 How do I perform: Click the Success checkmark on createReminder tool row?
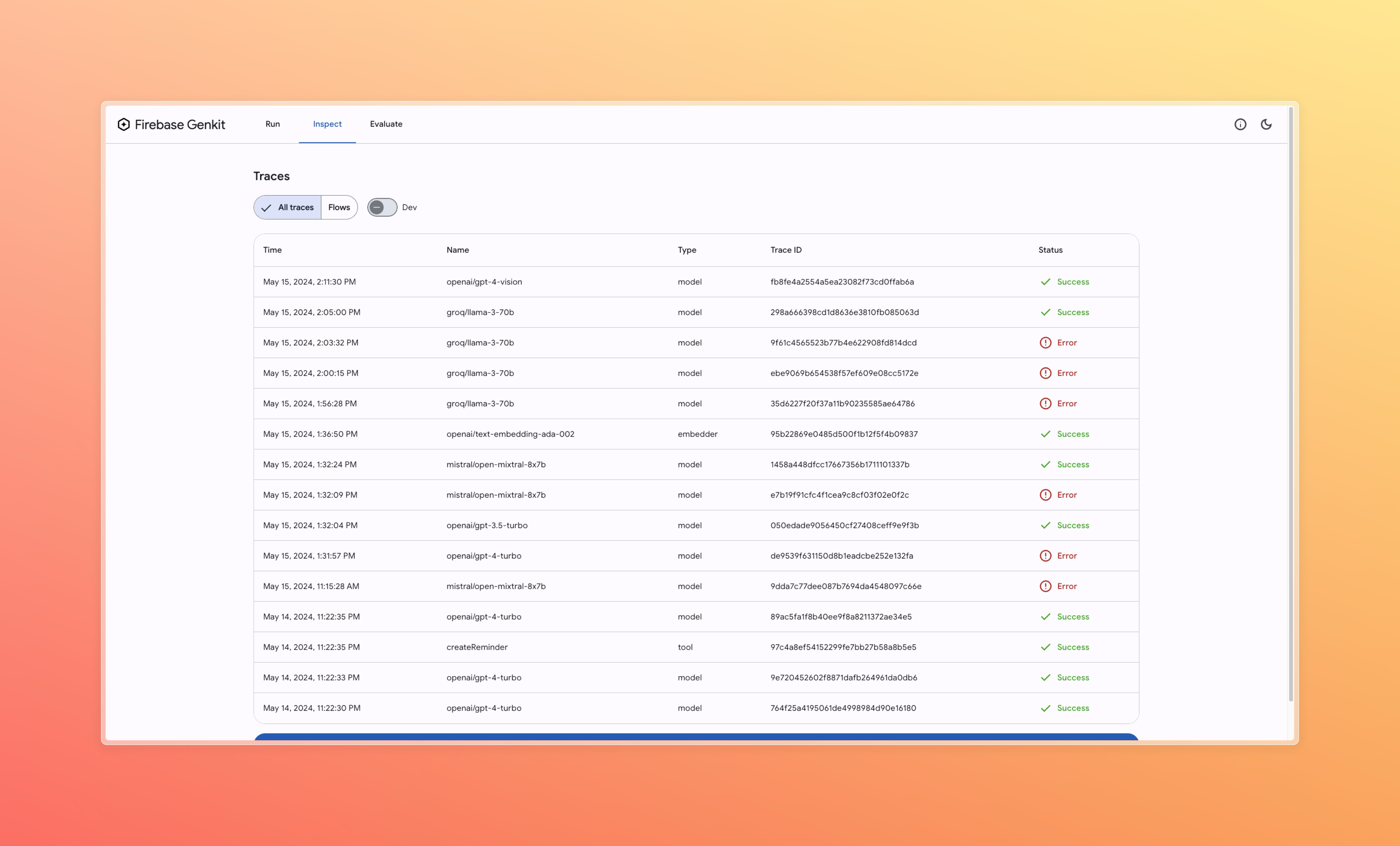pyautogui.click(x=1045, y=647)
